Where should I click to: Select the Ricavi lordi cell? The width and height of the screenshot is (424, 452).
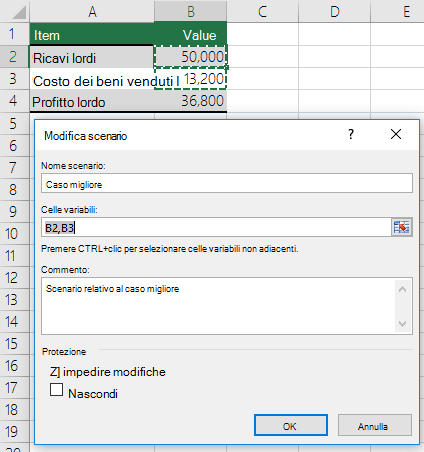(x=92, y=57)
